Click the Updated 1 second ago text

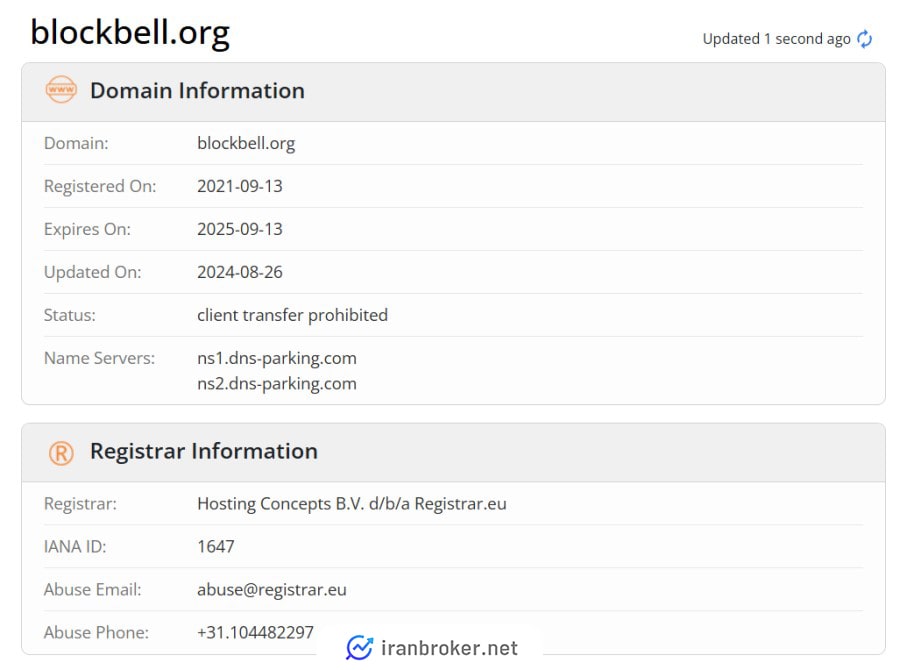click(777, 39)
